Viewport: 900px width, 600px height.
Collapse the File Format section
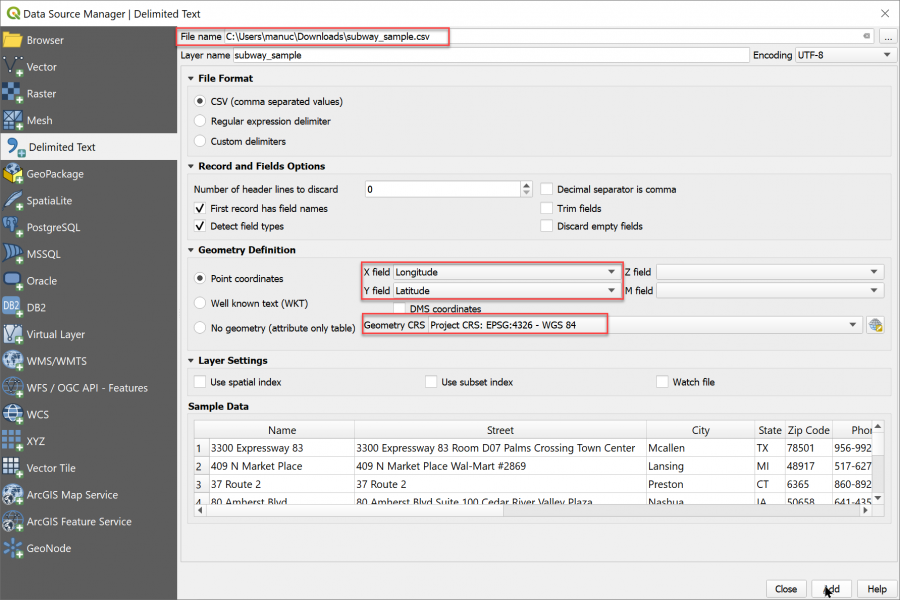point(190,78)
